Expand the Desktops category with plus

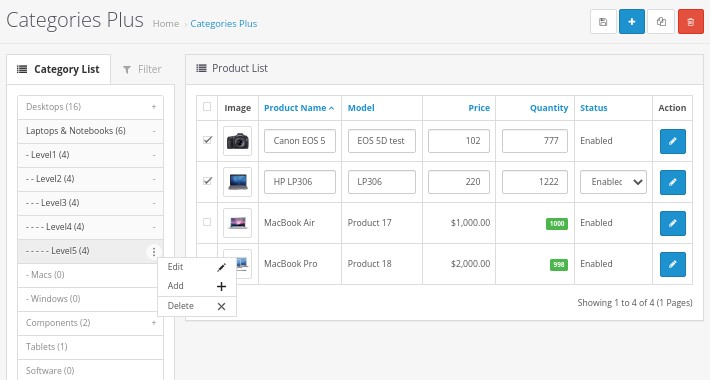click(154, 107)
